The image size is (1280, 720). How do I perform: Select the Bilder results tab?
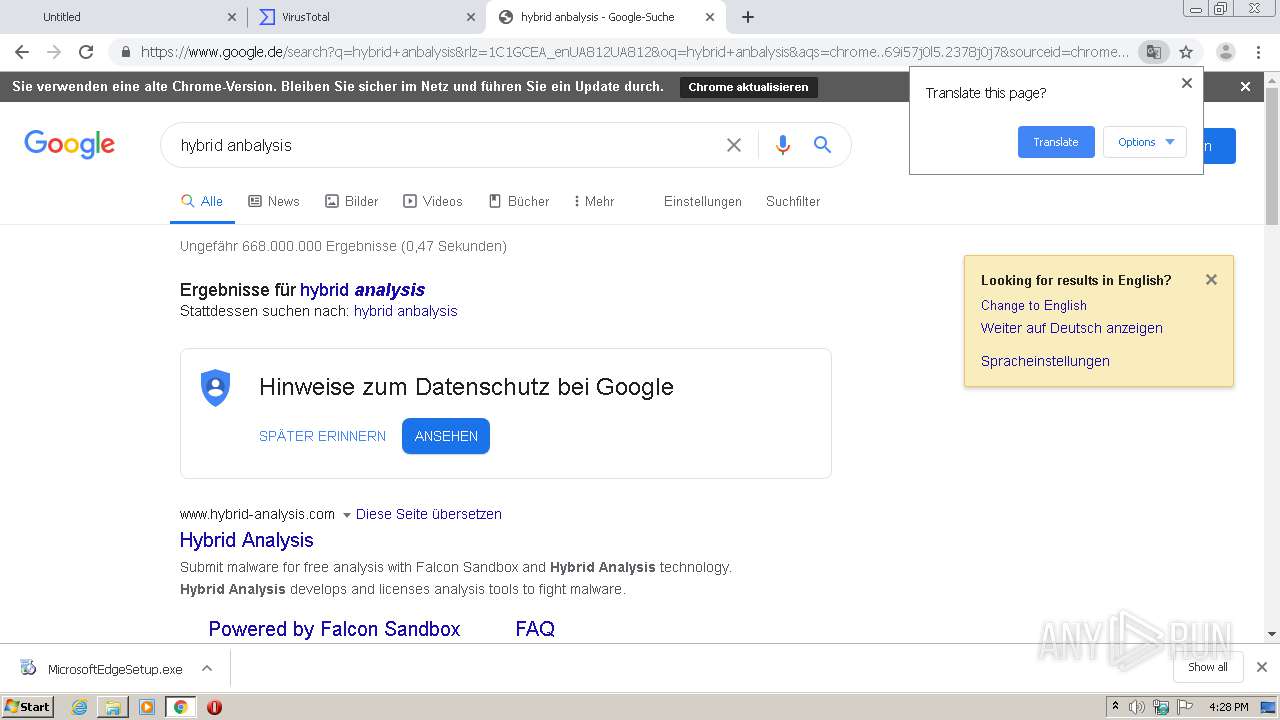pyautogui.click(x=352, y=201)
